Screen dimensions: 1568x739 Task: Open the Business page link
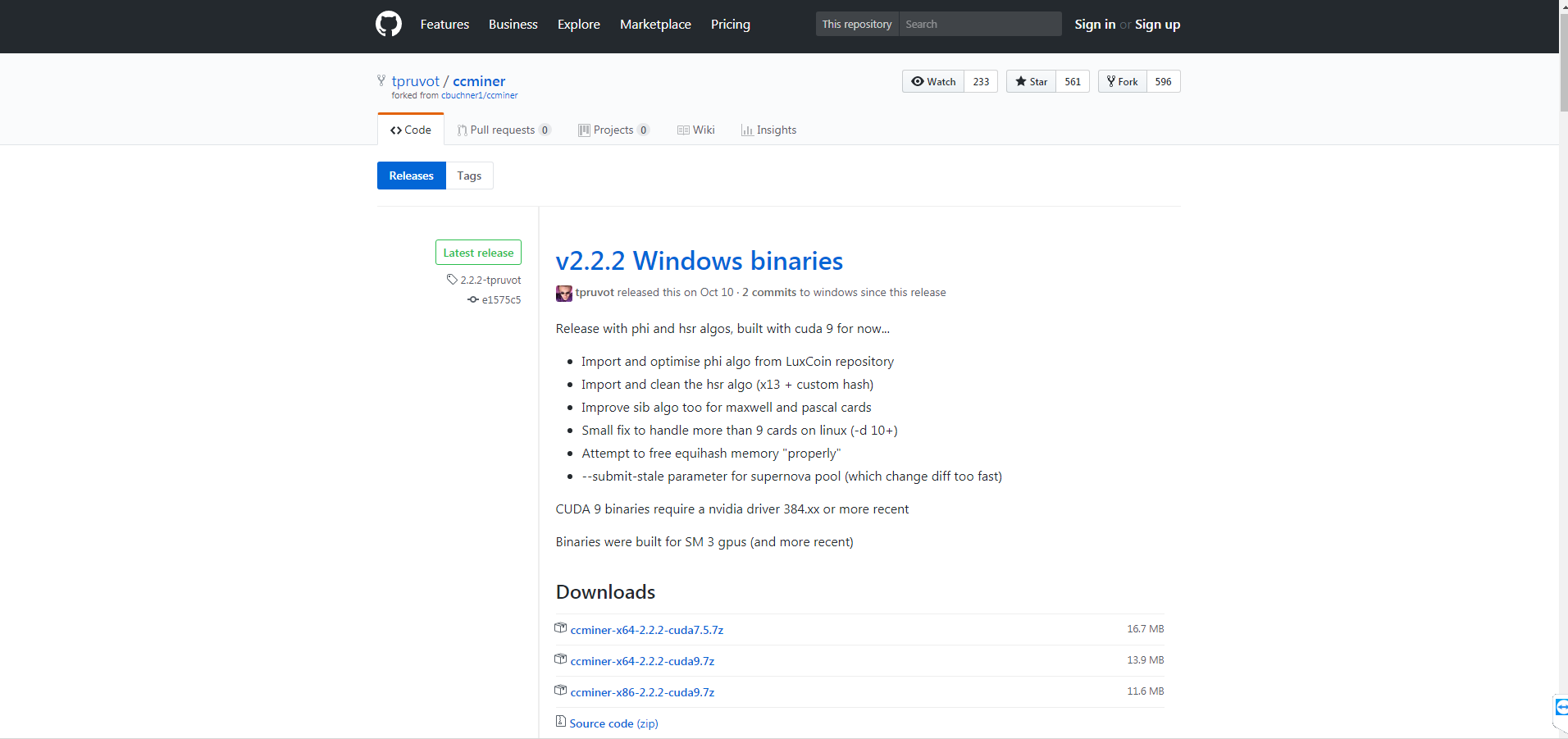[513, 25]
